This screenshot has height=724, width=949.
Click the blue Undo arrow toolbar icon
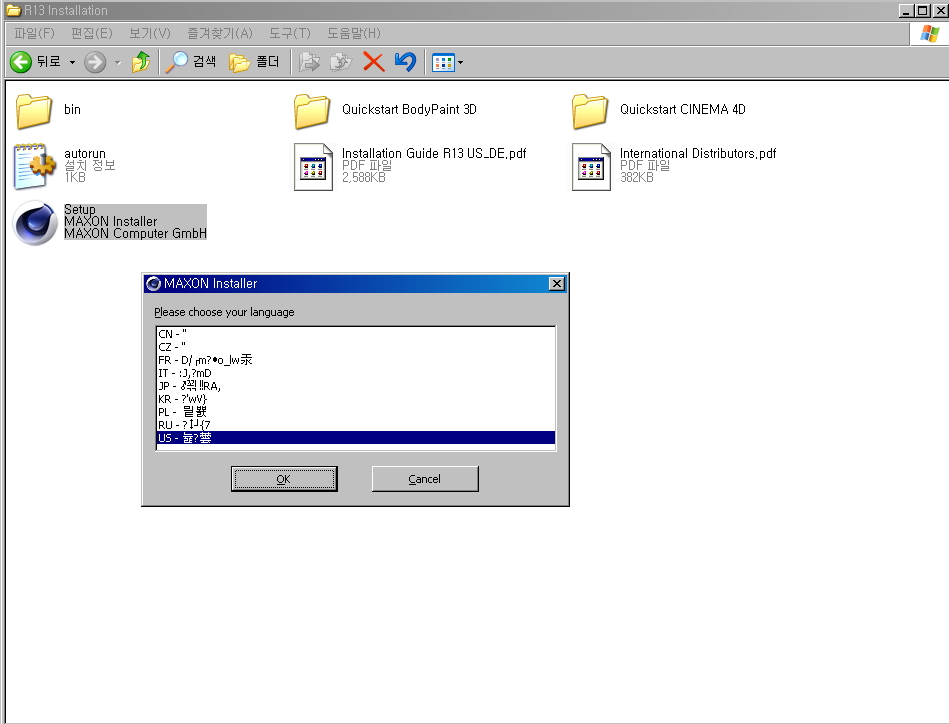(x=406, y=62)
